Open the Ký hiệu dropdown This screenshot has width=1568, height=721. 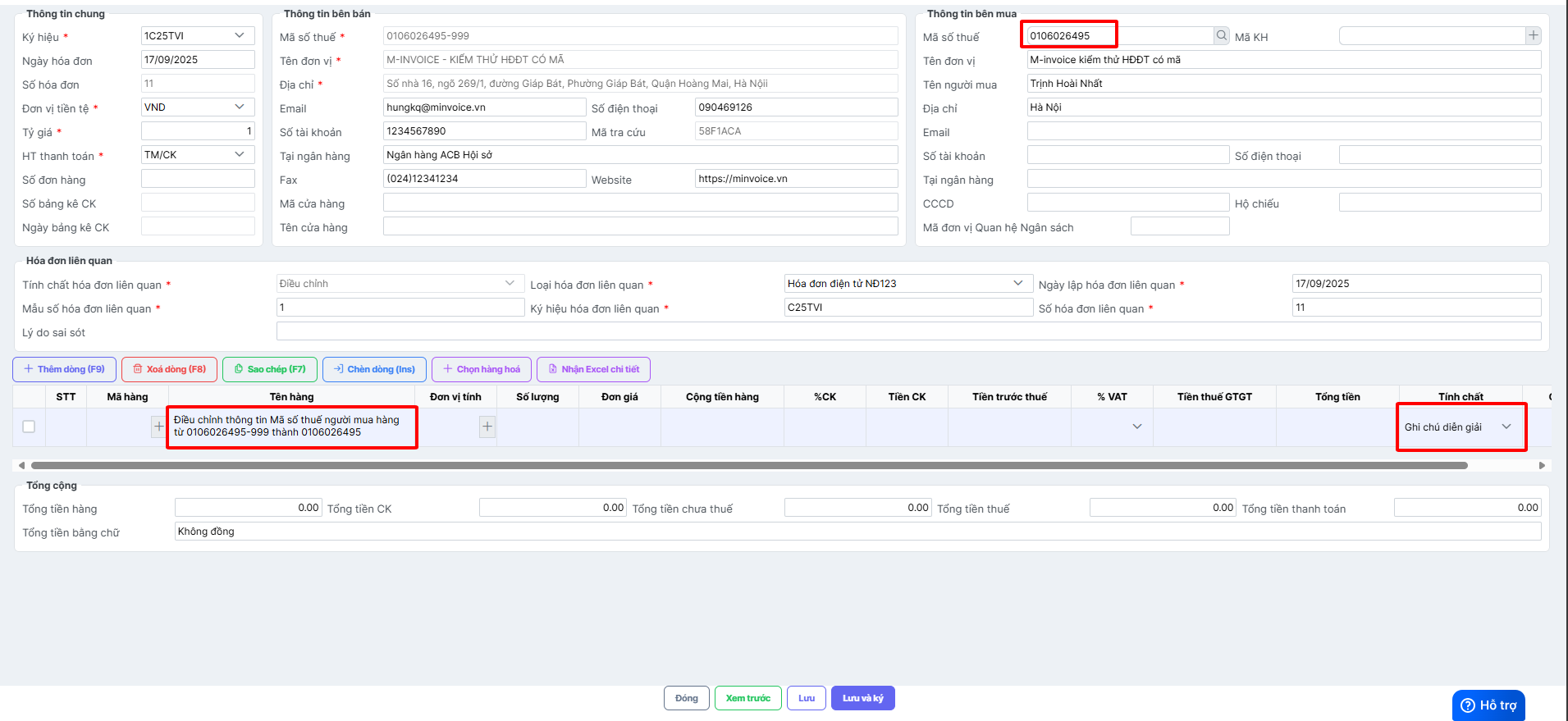(239, 36)
